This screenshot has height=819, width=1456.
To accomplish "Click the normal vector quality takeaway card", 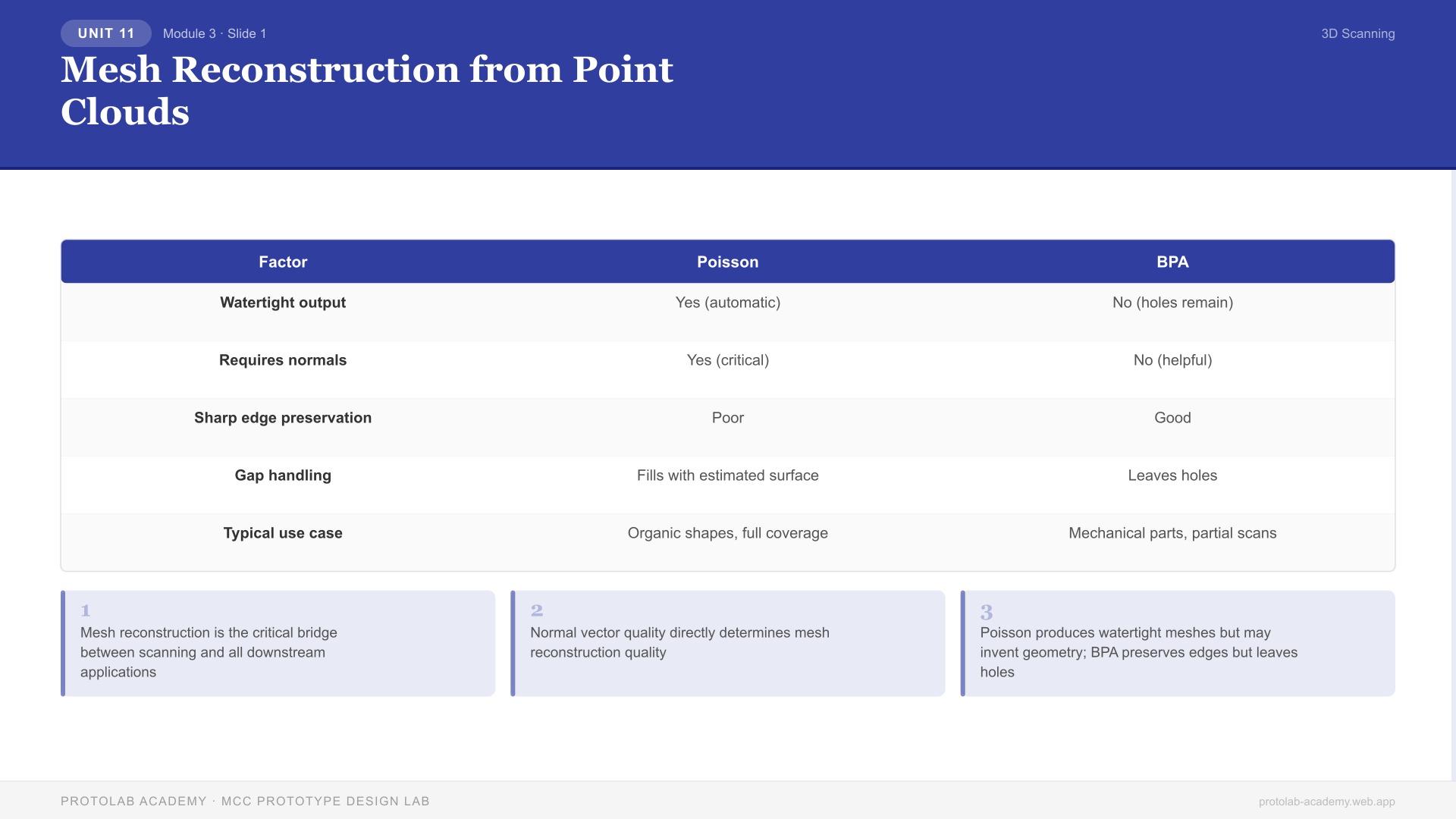I will coord(728,643).
